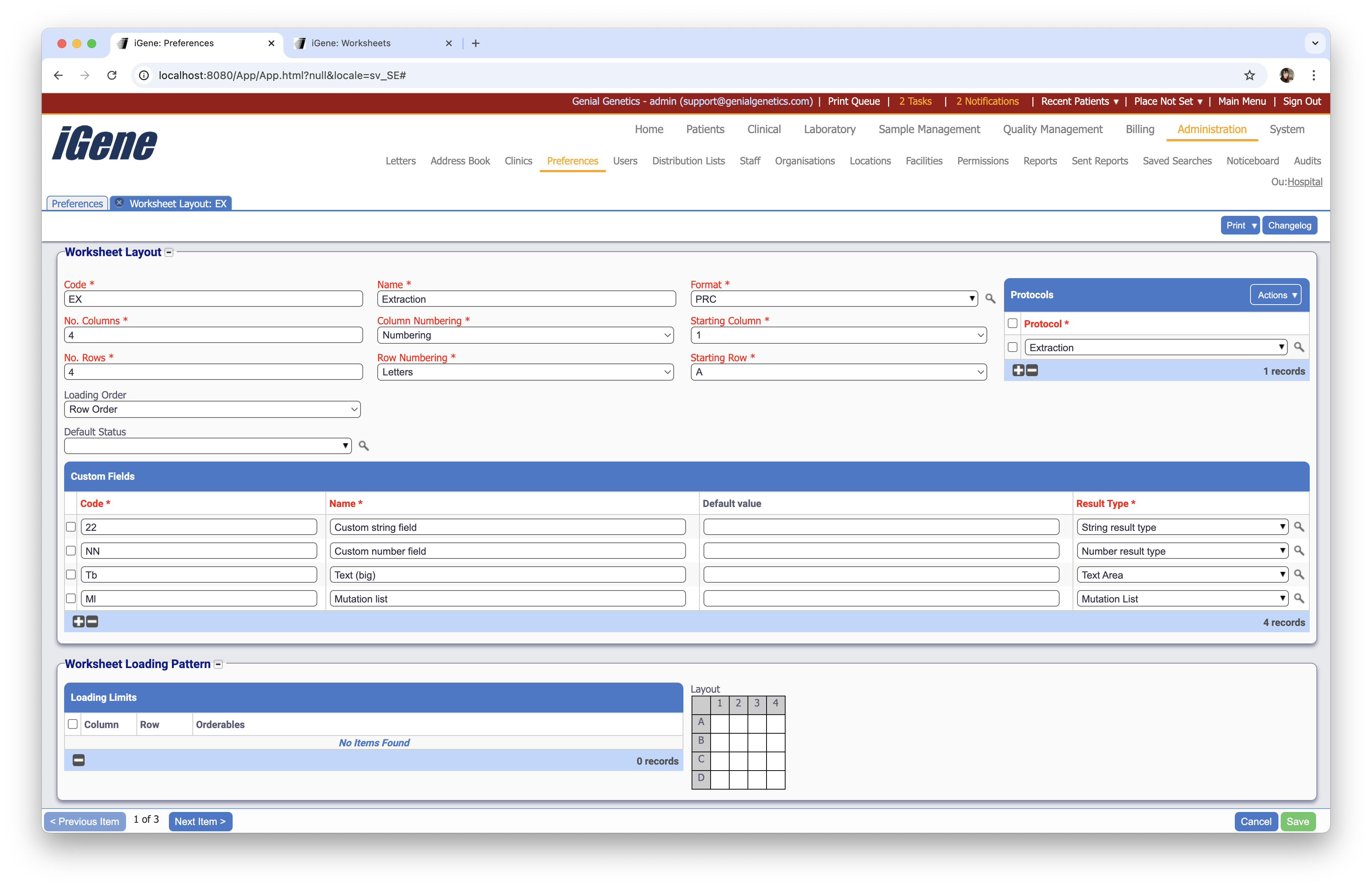
Task: Click the search icon next to the Format field
Action: (990, 299)
